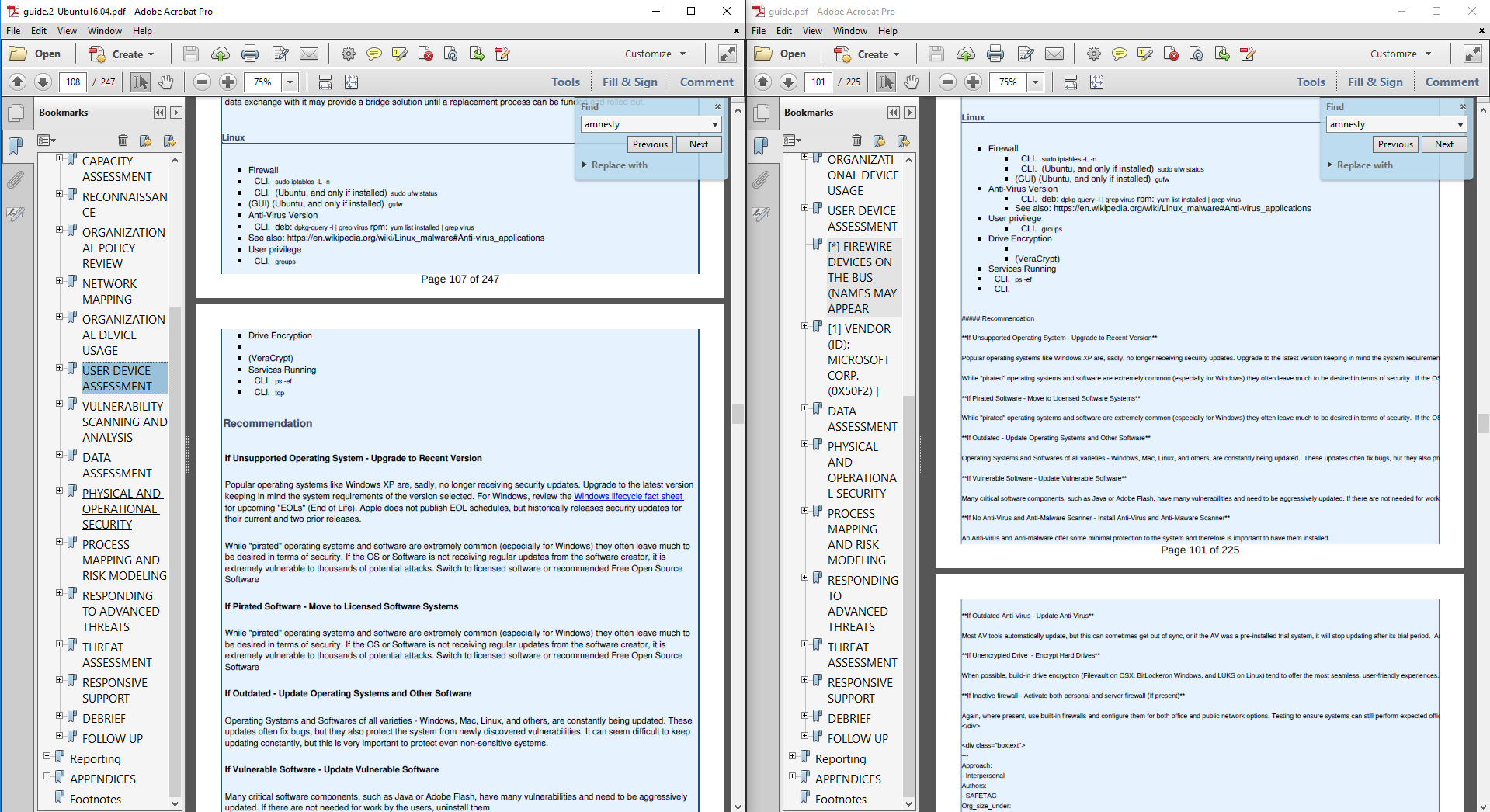The height and width of the screenshot is (812, 1490).
Task: Click Next in guide.2_Ubuntu16.04 Find panel
Action: (x=699, y=144)
